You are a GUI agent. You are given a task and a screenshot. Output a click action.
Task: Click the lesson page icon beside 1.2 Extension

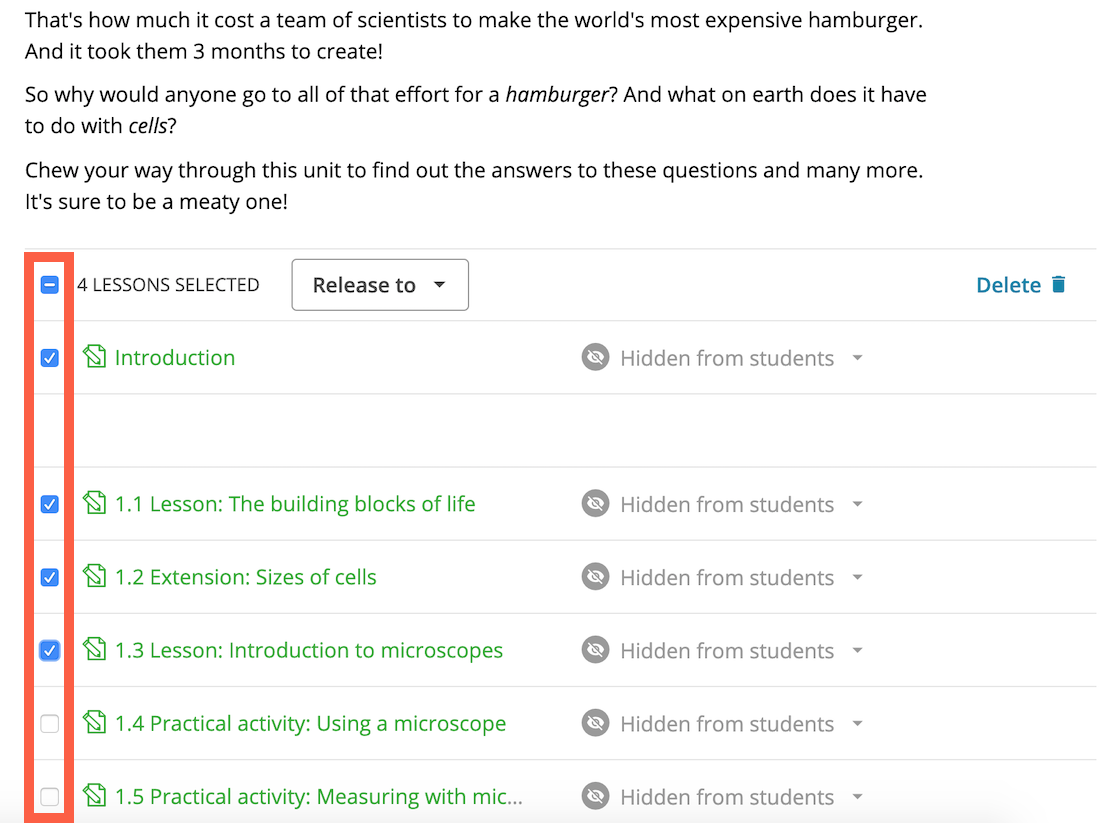pyautogui.click(x=94, y=575)
